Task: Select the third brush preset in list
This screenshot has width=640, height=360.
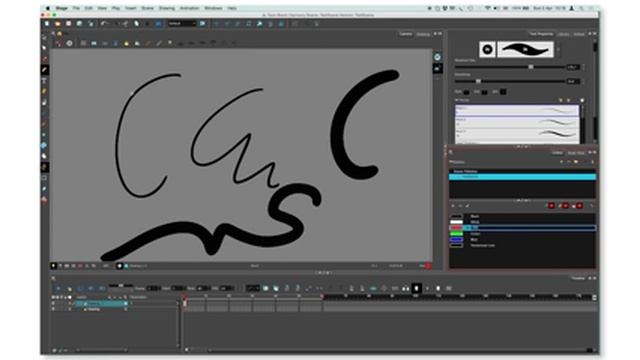Action: [x=517, y=133]
